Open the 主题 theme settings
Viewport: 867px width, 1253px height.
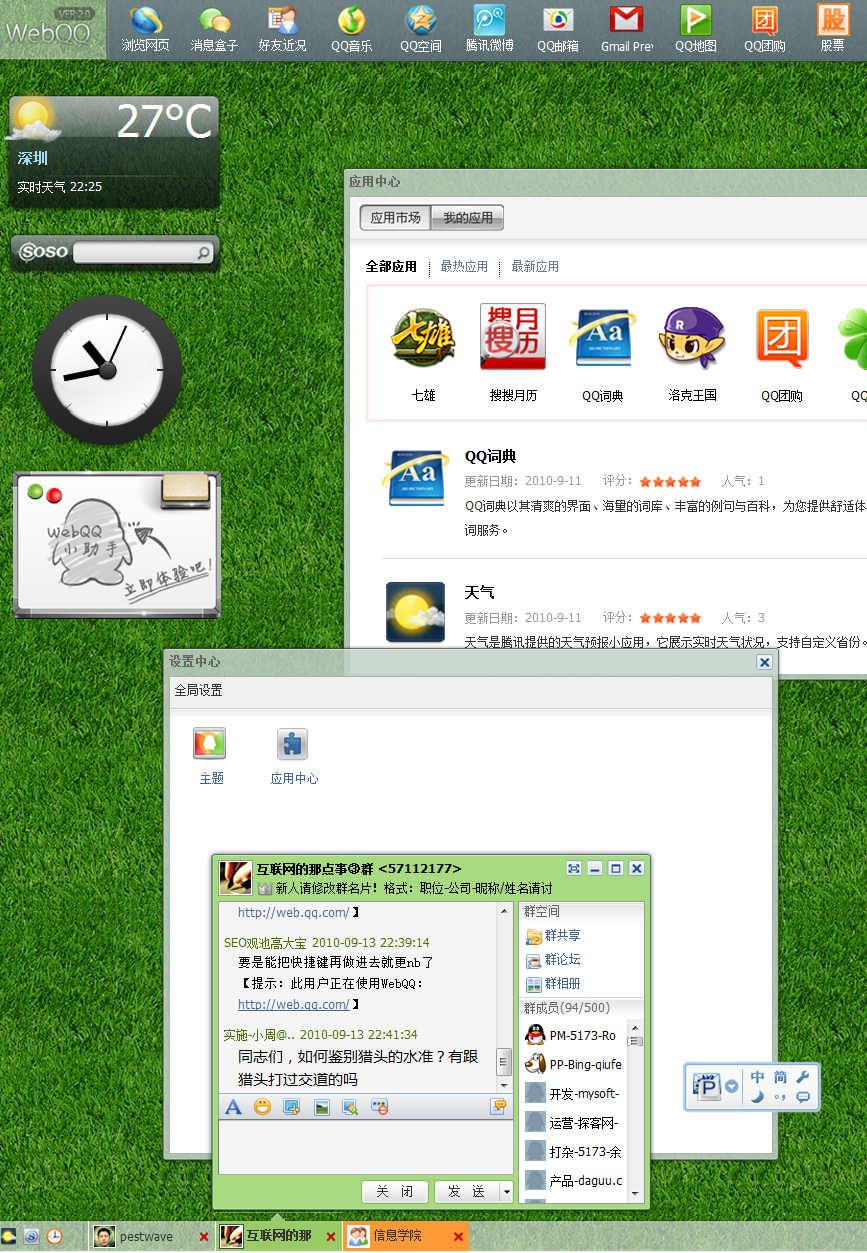[210, 752]
